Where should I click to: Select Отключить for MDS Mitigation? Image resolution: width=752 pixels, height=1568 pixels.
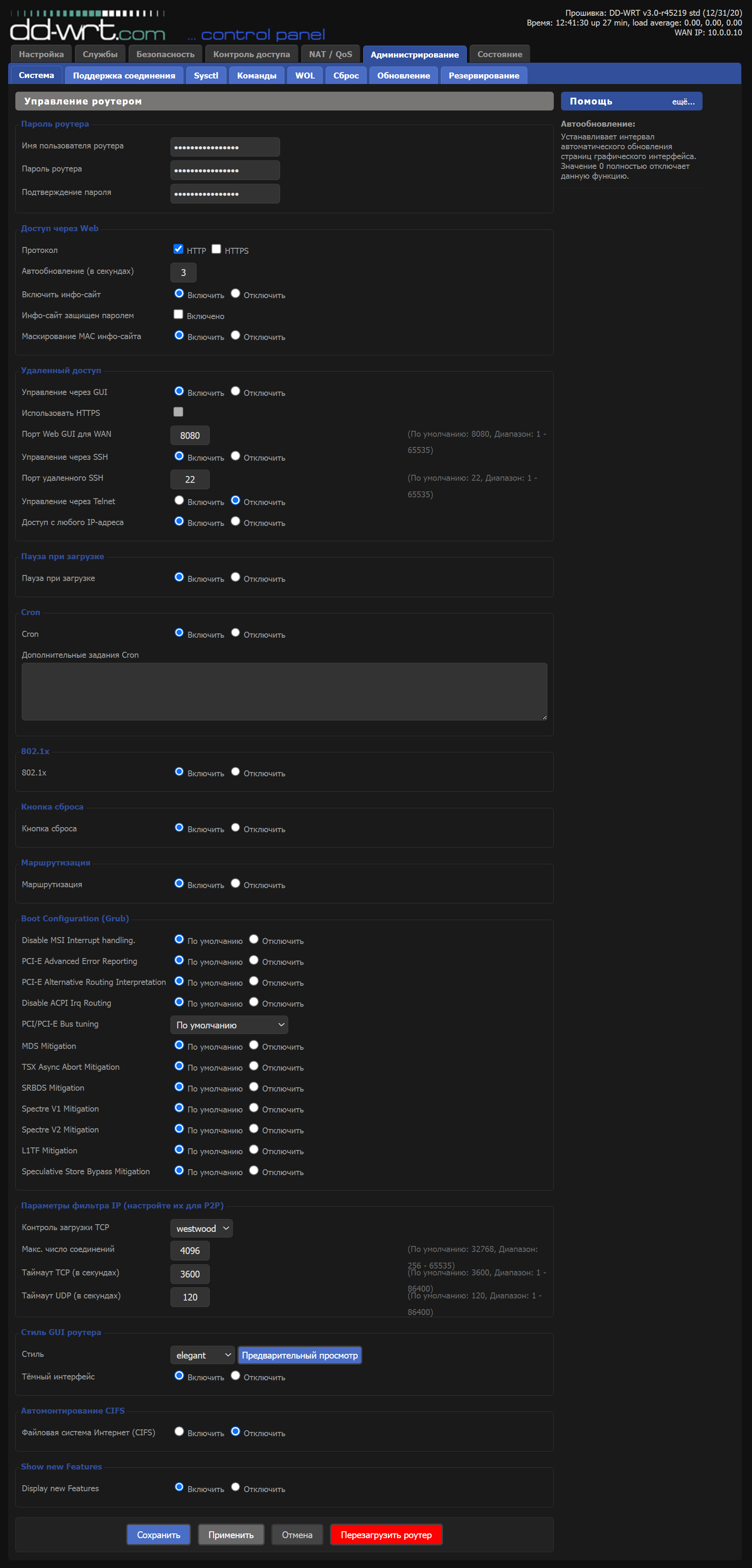coord(254,1045)
